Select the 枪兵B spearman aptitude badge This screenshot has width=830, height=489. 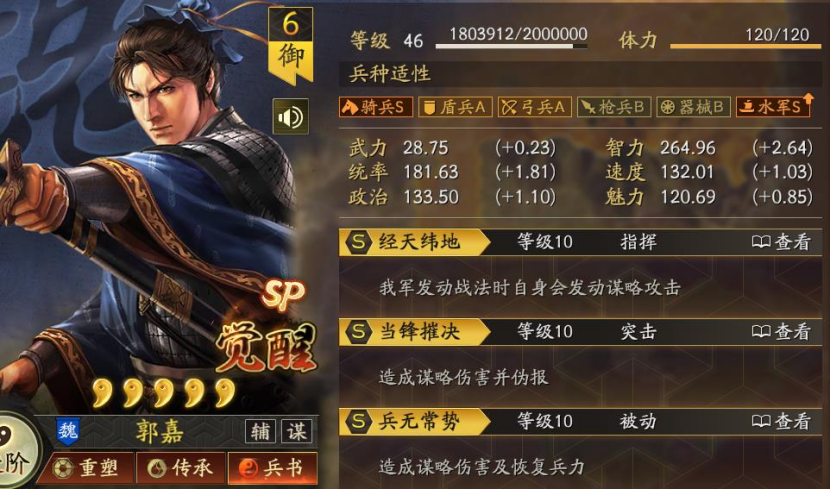pos(614,107)
